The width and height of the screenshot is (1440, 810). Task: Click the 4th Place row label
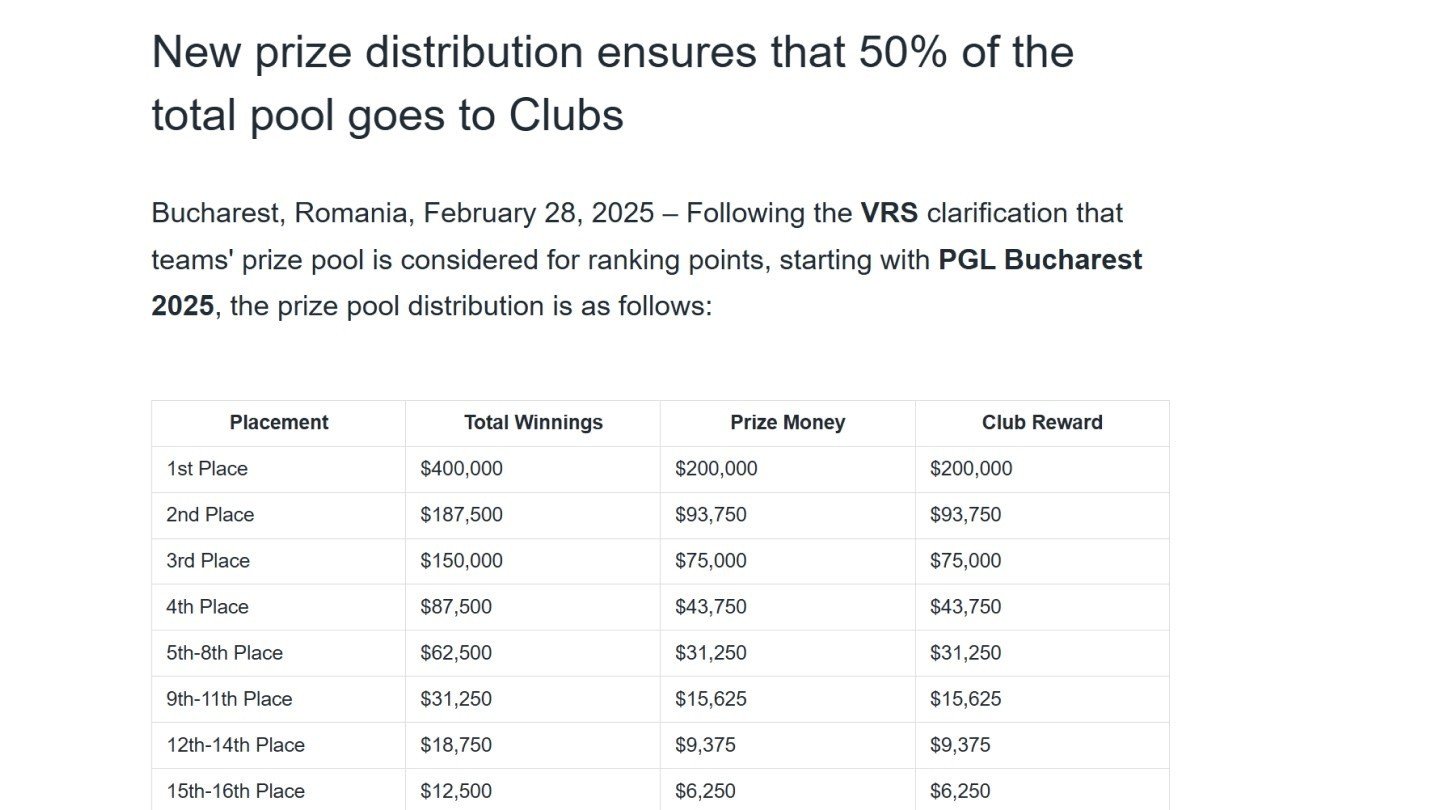tap(207, 607)
